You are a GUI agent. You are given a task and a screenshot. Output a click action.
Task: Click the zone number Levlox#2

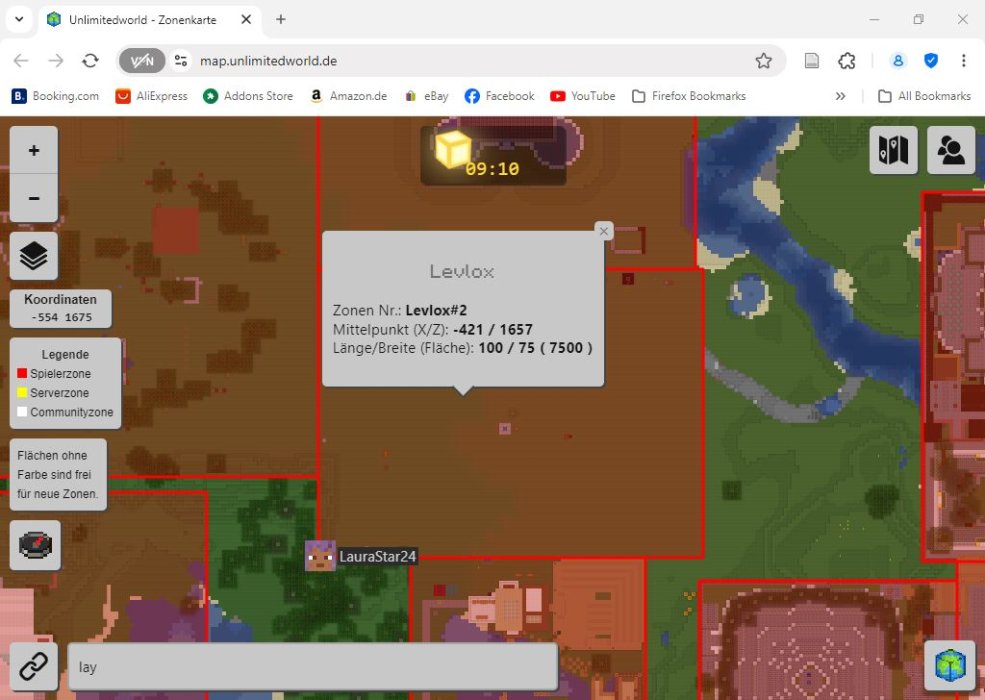[x=436, y=310]
